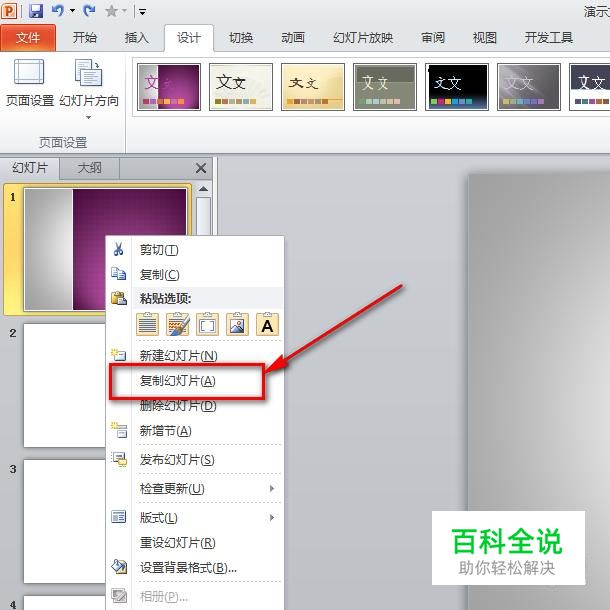Click the Undo arrow icon

(58, 11)
